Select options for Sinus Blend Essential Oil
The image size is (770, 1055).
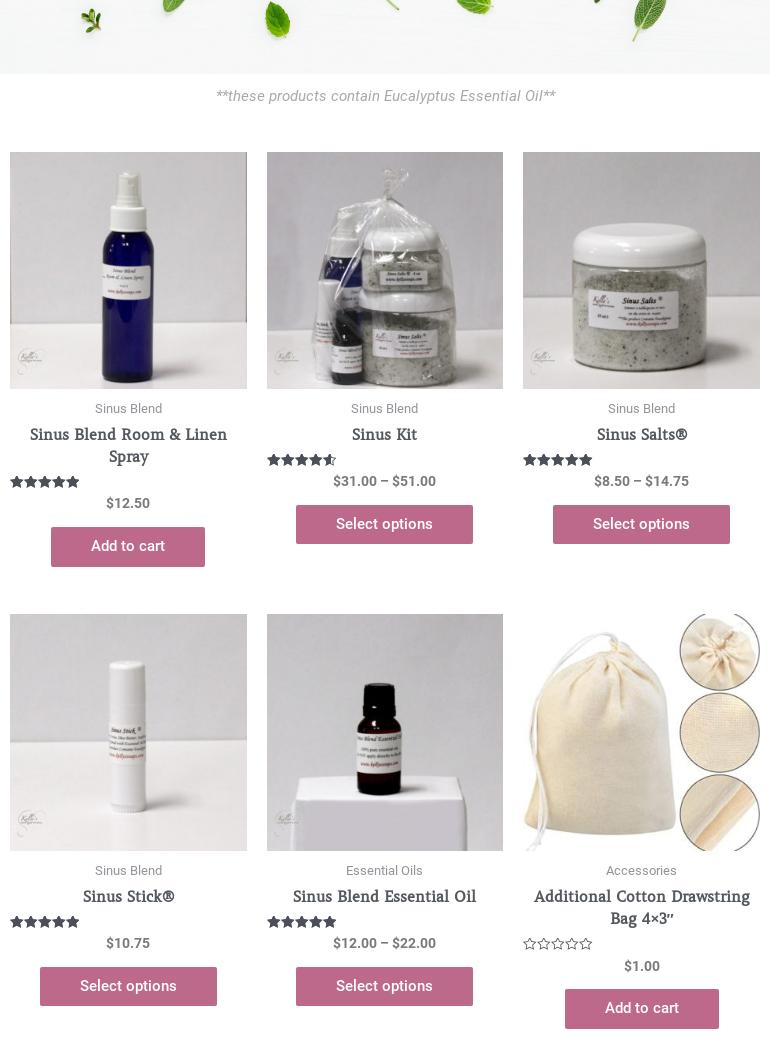pyautogui.click(x=384, y=986)
